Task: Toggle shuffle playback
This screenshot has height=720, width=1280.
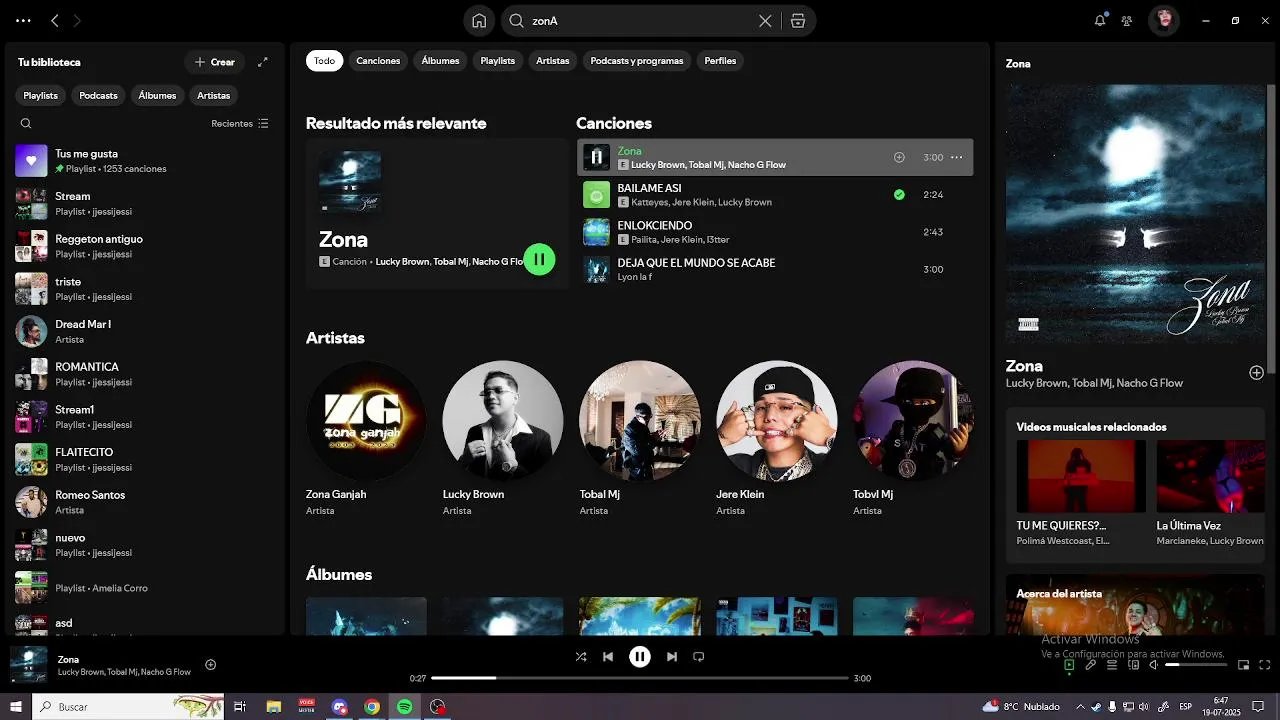Action: tap(581, 657)
